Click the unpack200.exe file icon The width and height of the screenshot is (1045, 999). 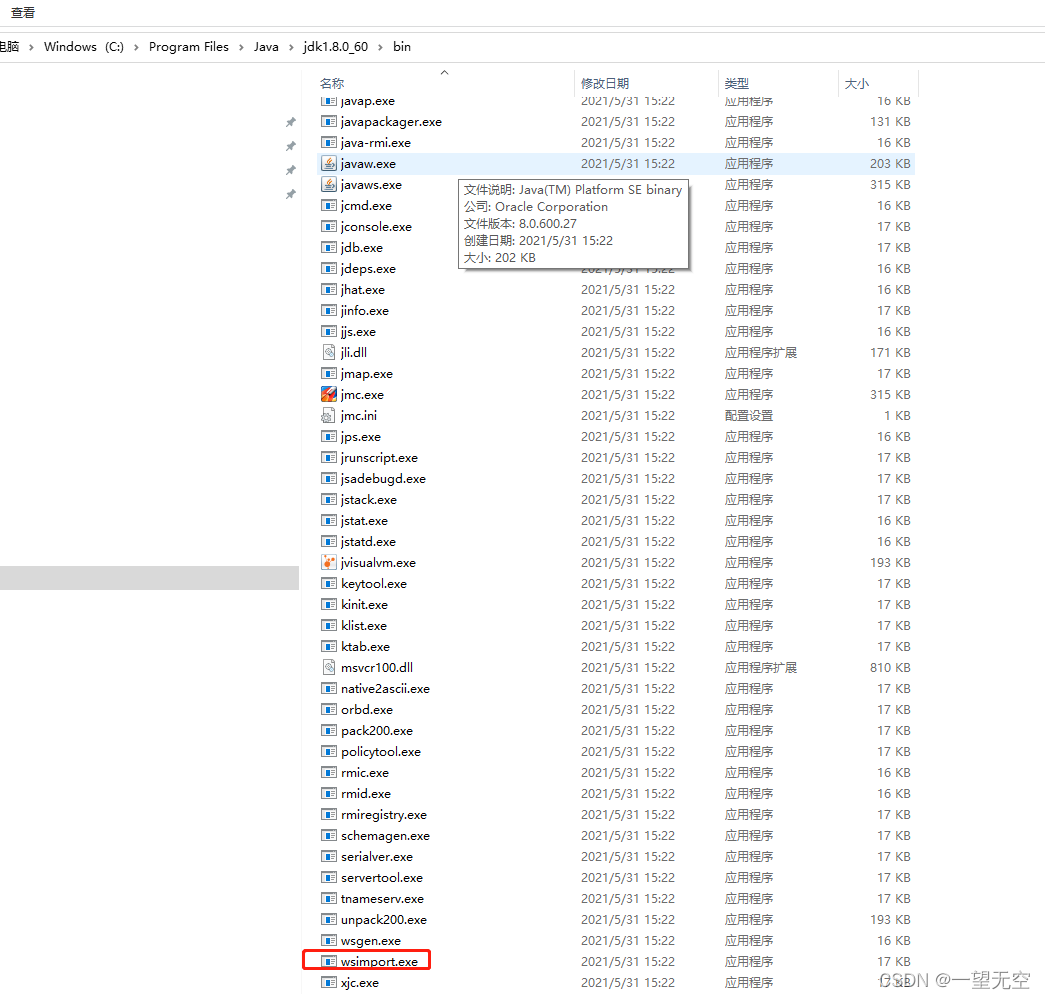tap(329, 920)
